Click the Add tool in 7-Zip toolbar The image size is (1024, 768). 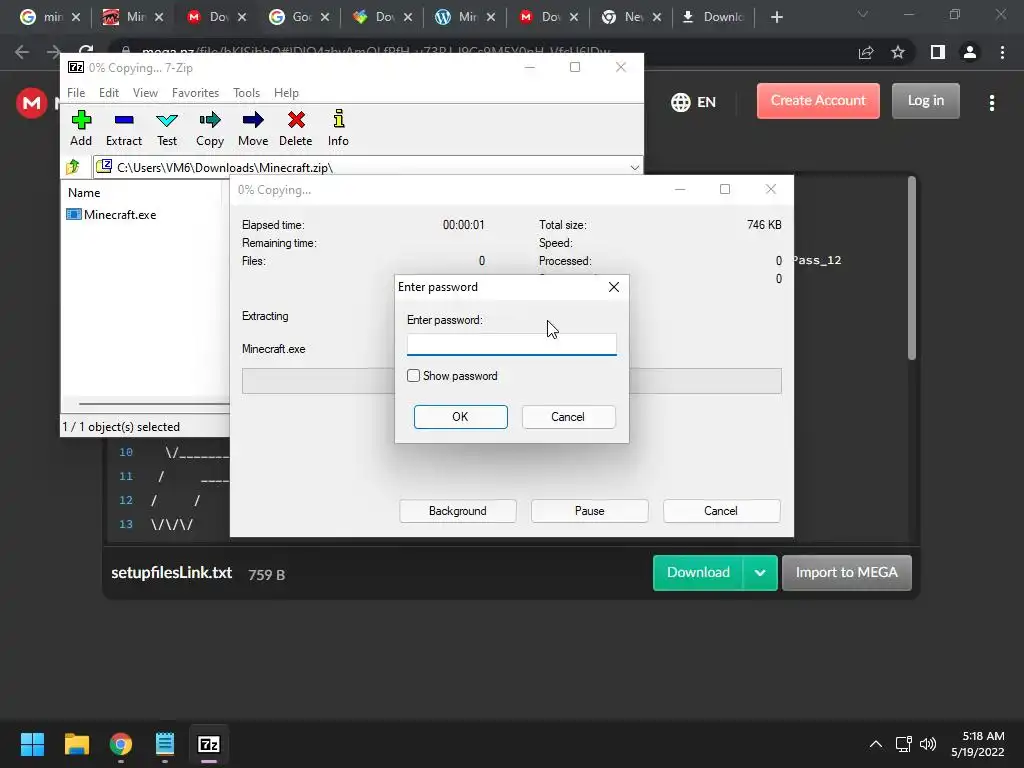coord(81,128)
